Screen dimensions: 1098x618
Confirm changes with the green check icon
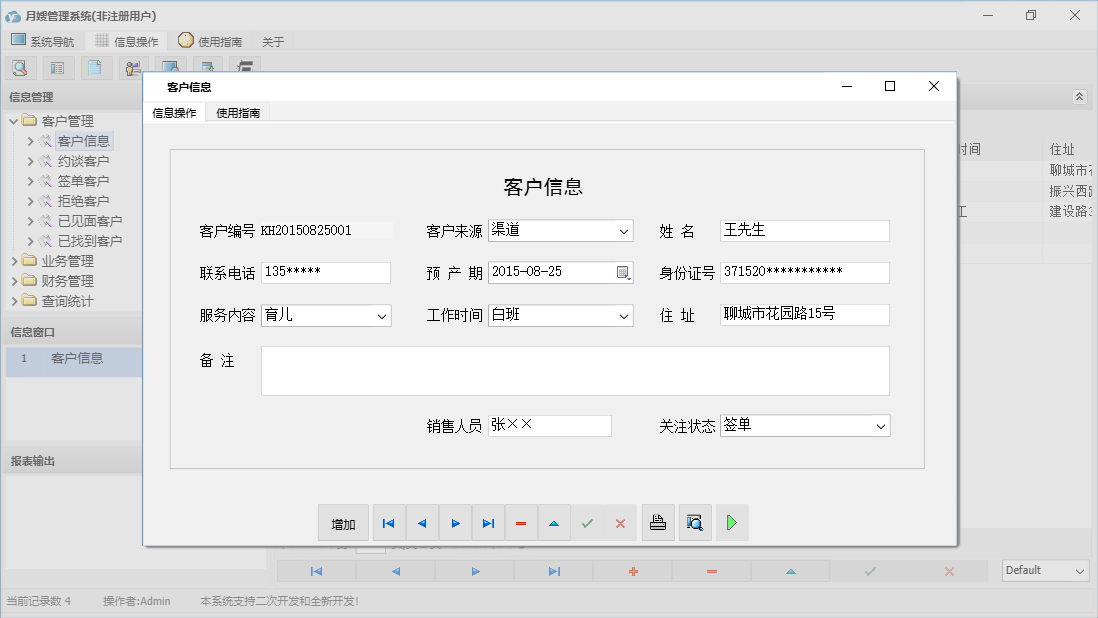click(587, 522)
